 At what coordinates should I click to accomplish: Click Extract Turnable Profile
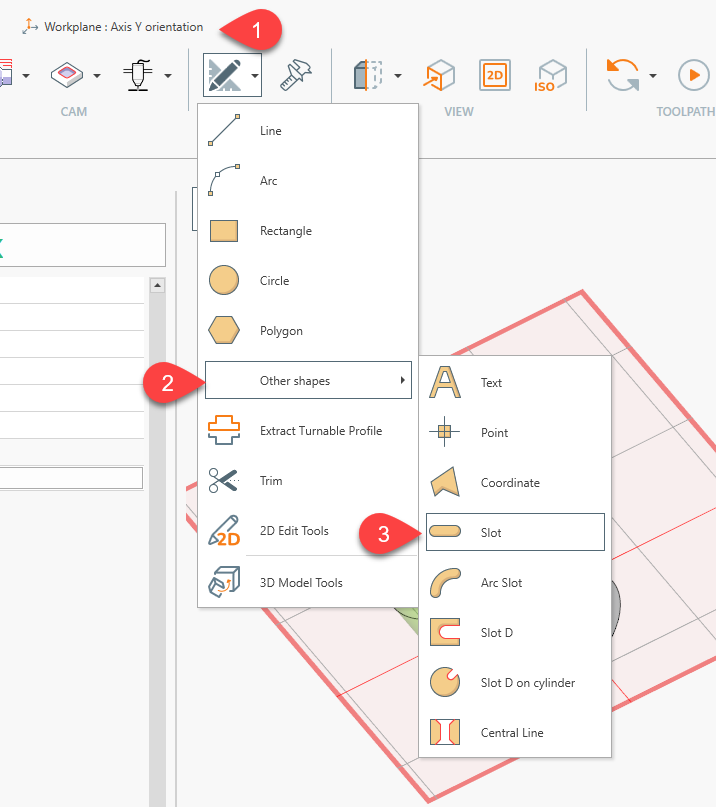pyautogui.click(x=320, y=431)
